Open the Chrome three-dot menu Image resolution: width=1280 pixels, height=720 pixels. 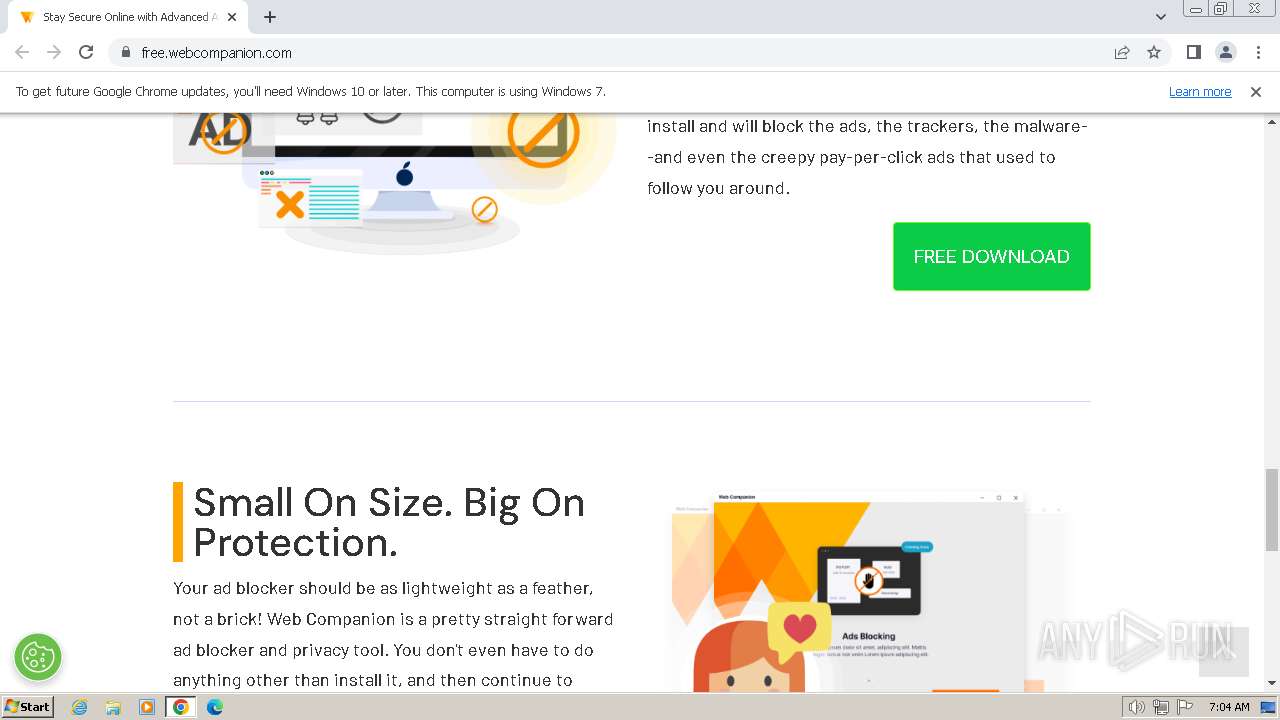pyautogui.click(x=1258, y=52)
